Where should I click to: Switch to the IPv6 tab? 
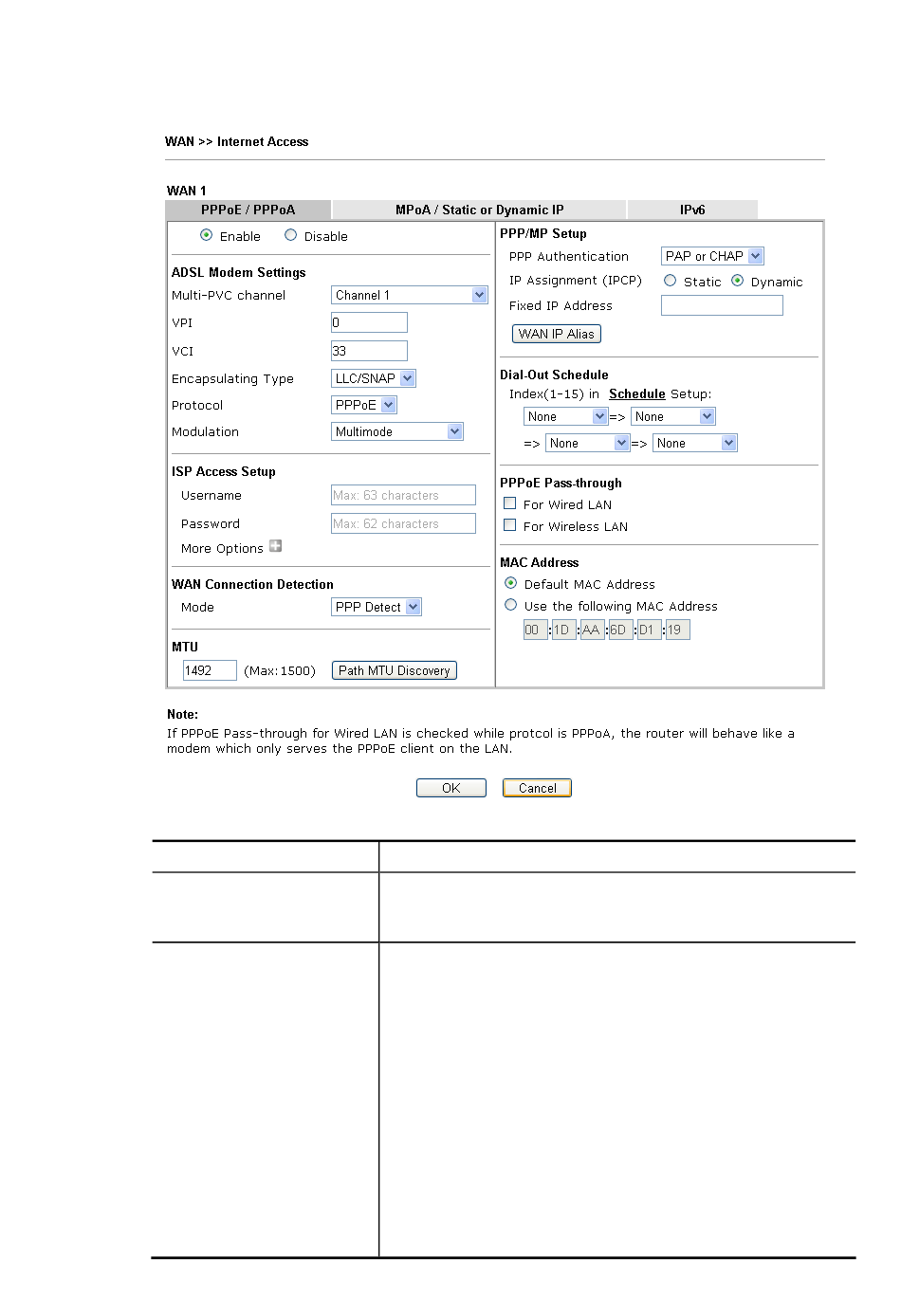692,210
